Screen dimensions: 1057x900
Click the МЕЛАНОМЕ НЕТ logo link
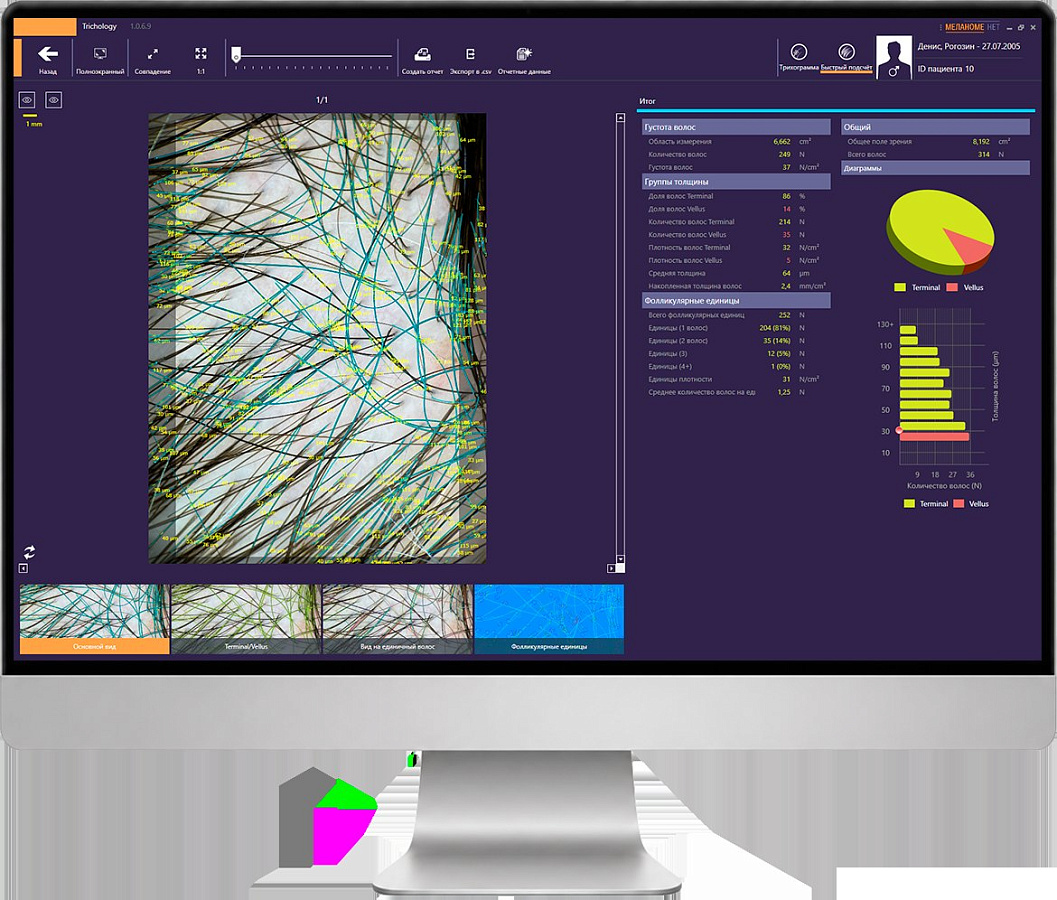(x=972, y=28)
